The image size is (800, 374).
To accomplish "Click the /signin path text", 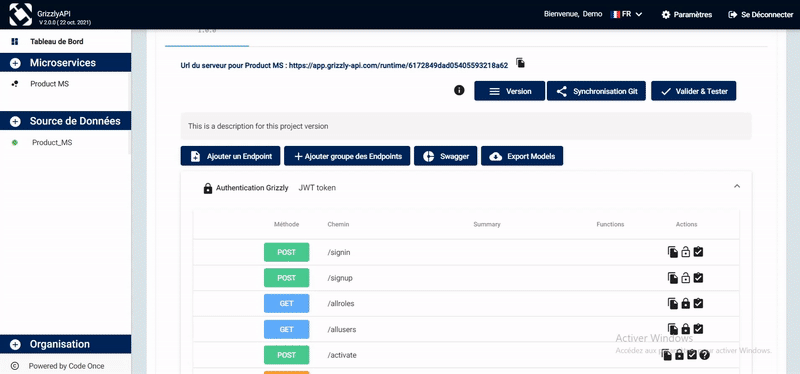I will point(339,253).
